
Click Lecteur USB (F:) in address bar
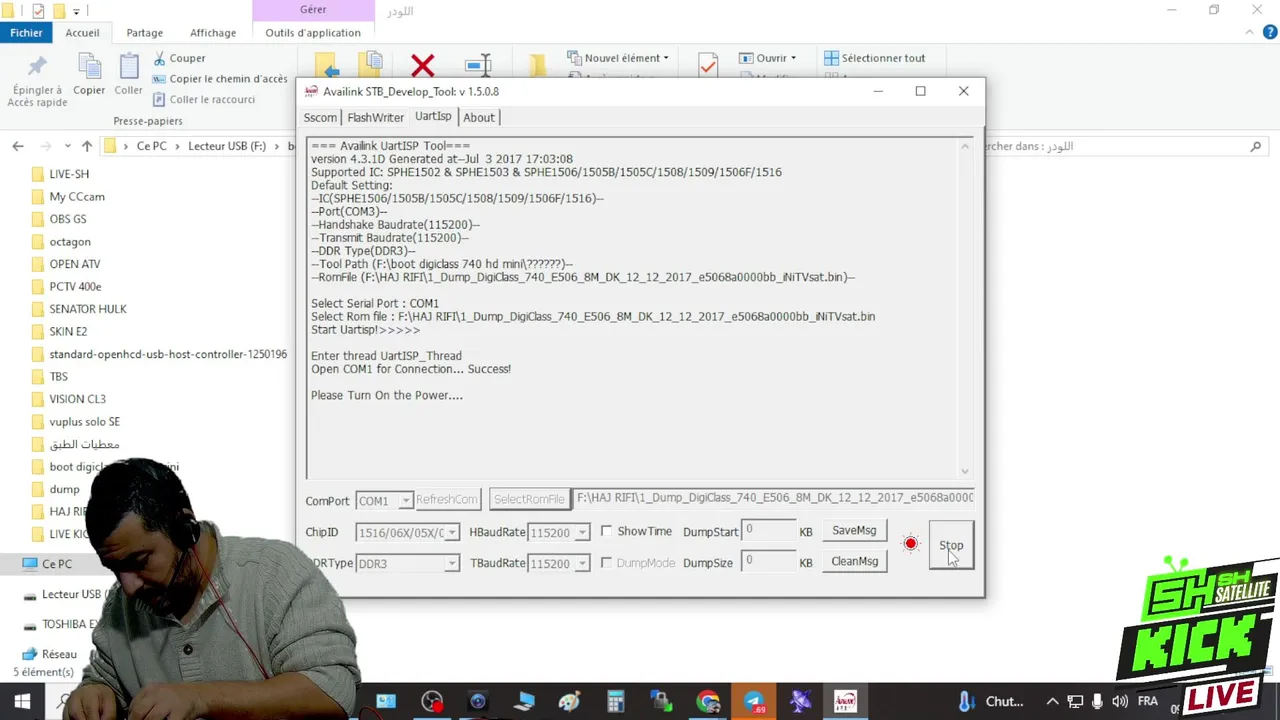pyautogui.click(x=227, y=146)
